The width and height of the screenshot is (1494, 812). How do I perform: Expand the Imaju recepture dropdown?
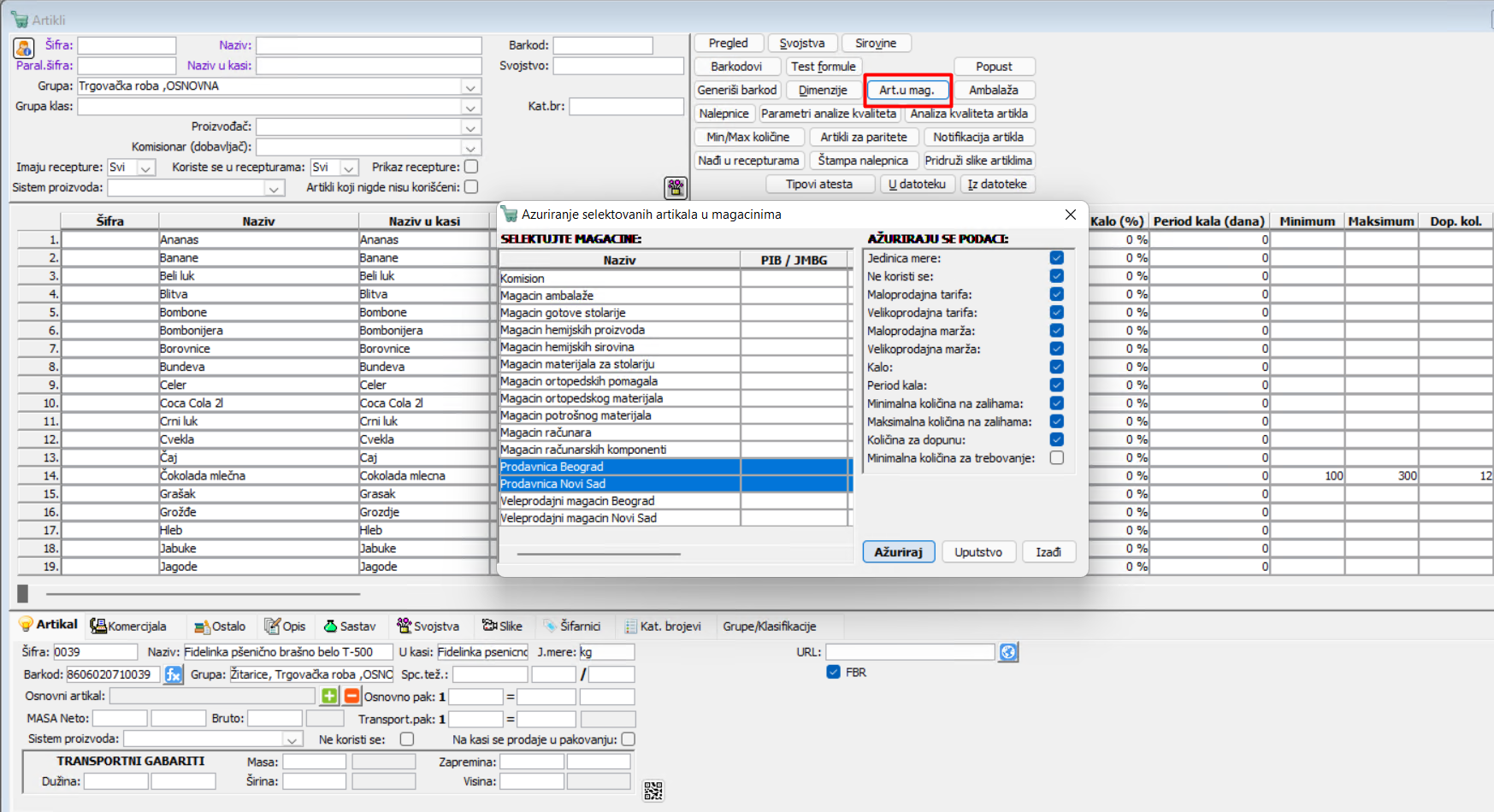coord(146,168)
